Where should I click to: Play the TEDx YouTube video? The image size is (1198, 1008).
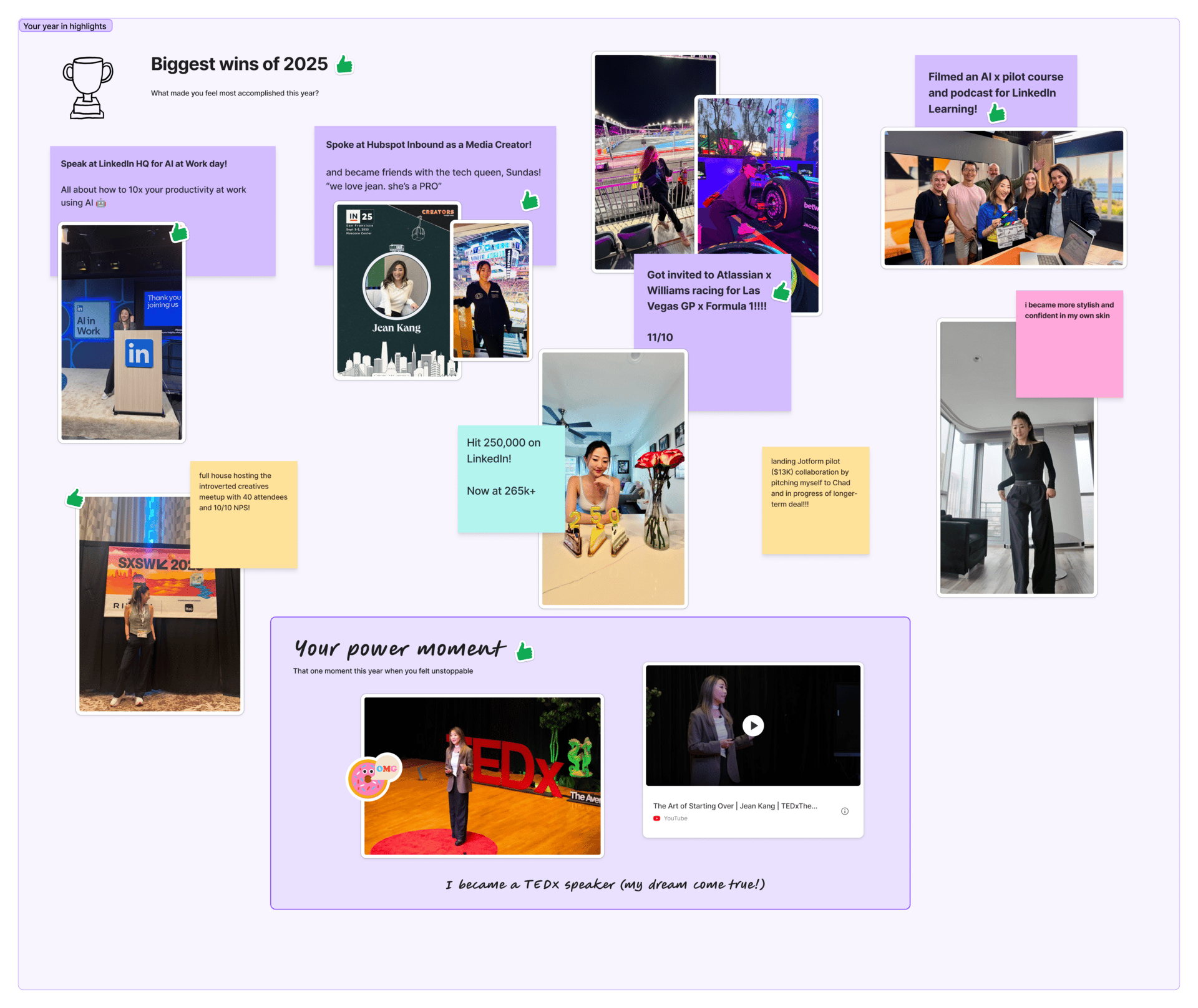click(x=753, y=725)
